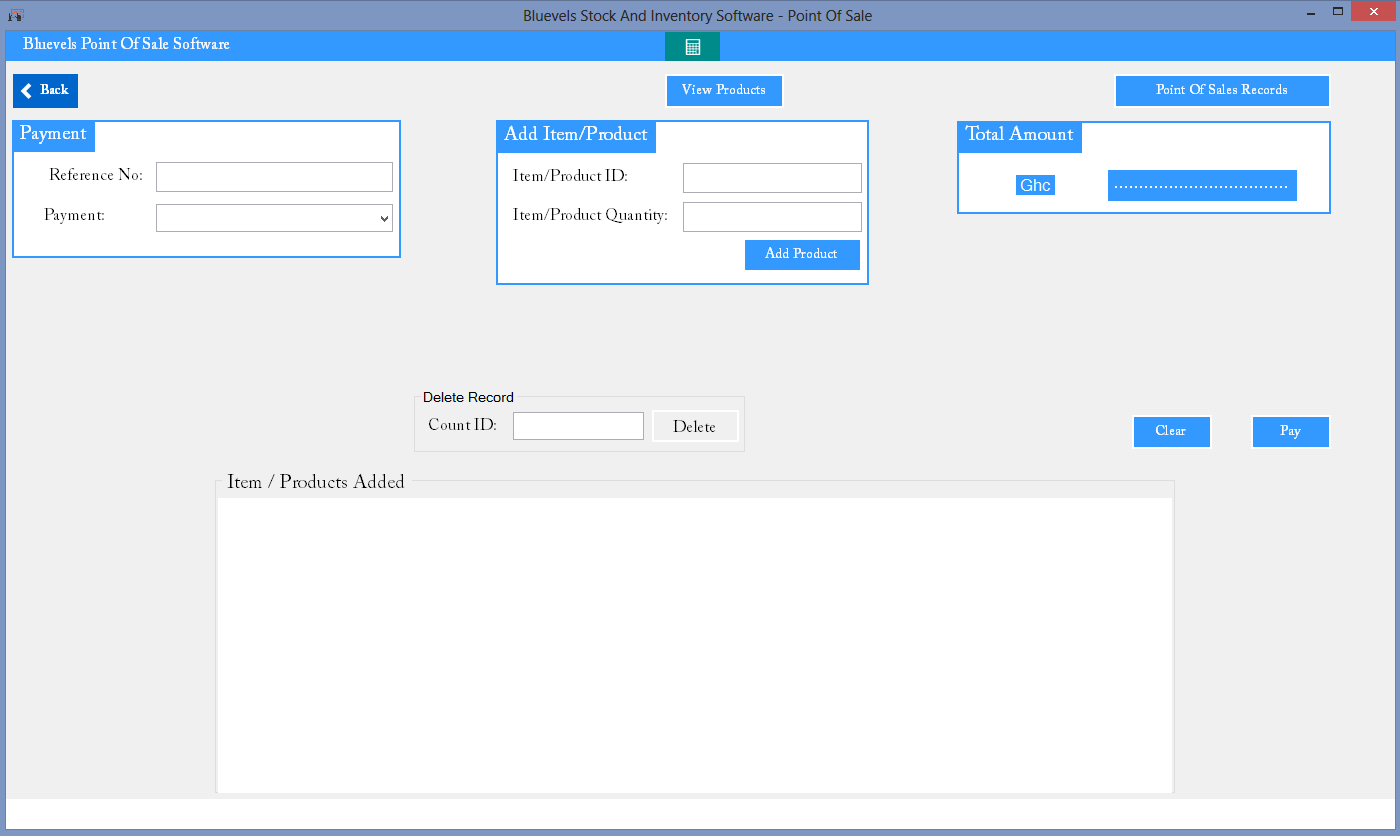Click the Count ID input field
Image resolution: width=1400 pixels, height=836 pixels.
pos(578,426)
